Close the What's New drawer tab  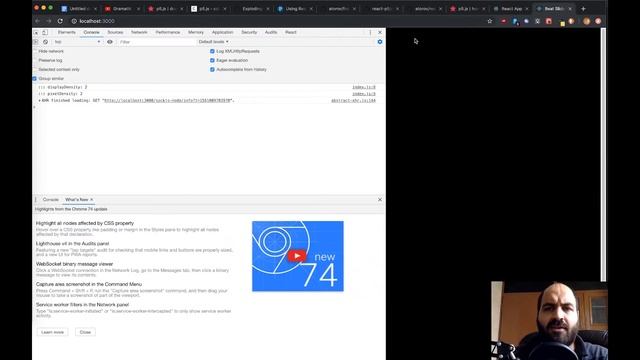pyautogui.click(x=92, y=200)
